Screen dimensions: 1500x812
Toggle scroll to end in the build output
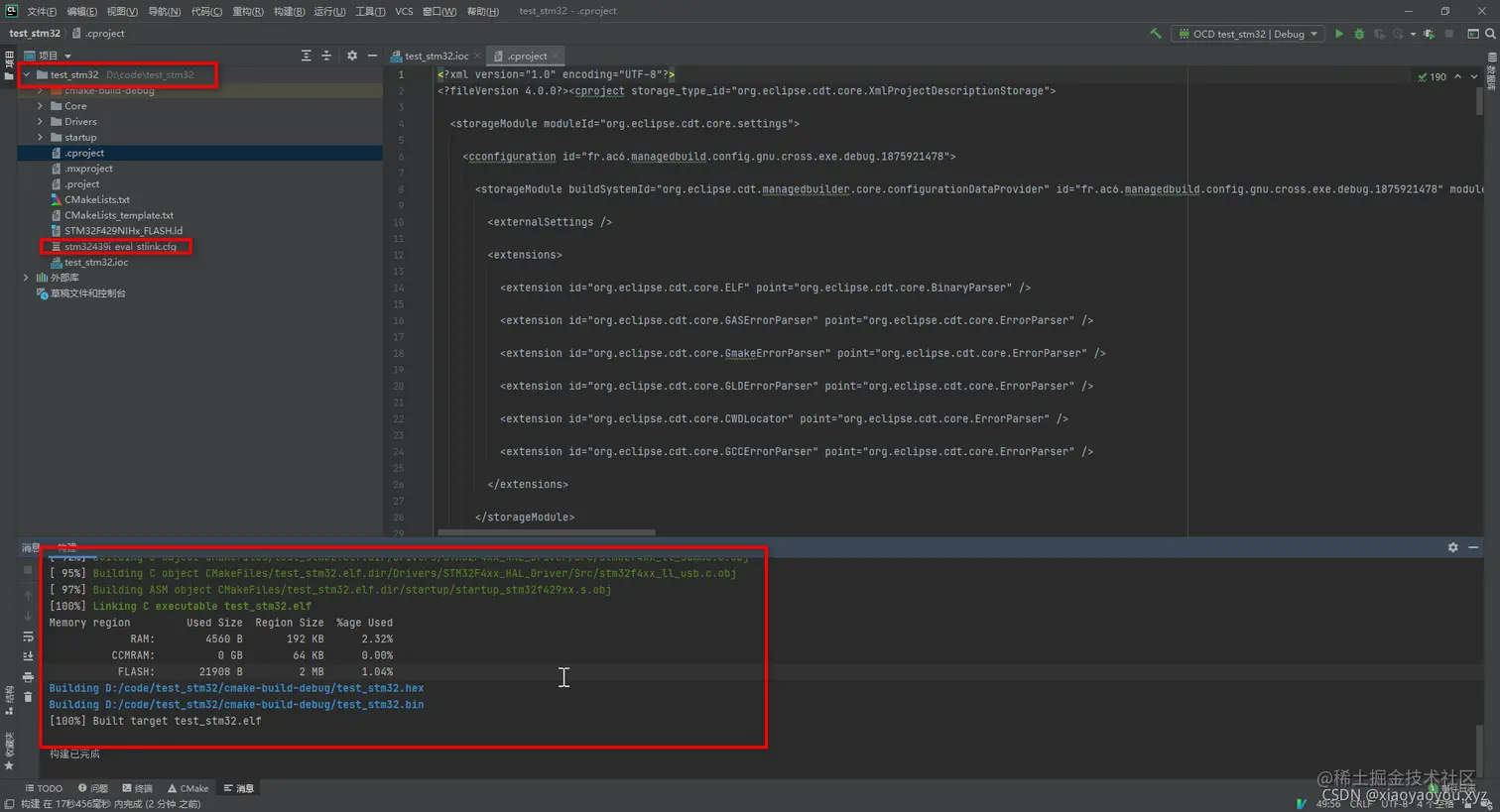tap(28, 656)
